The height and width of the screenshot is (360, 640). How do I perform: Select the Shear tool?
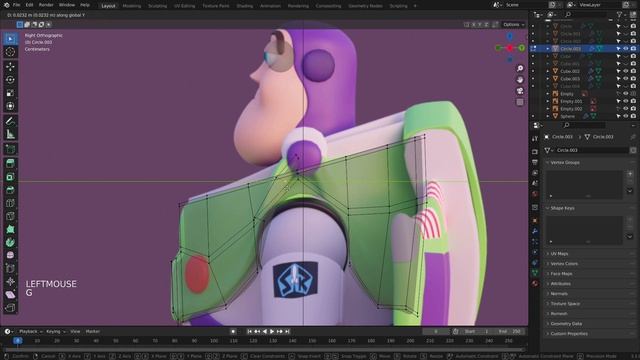(x=10, y=294)
